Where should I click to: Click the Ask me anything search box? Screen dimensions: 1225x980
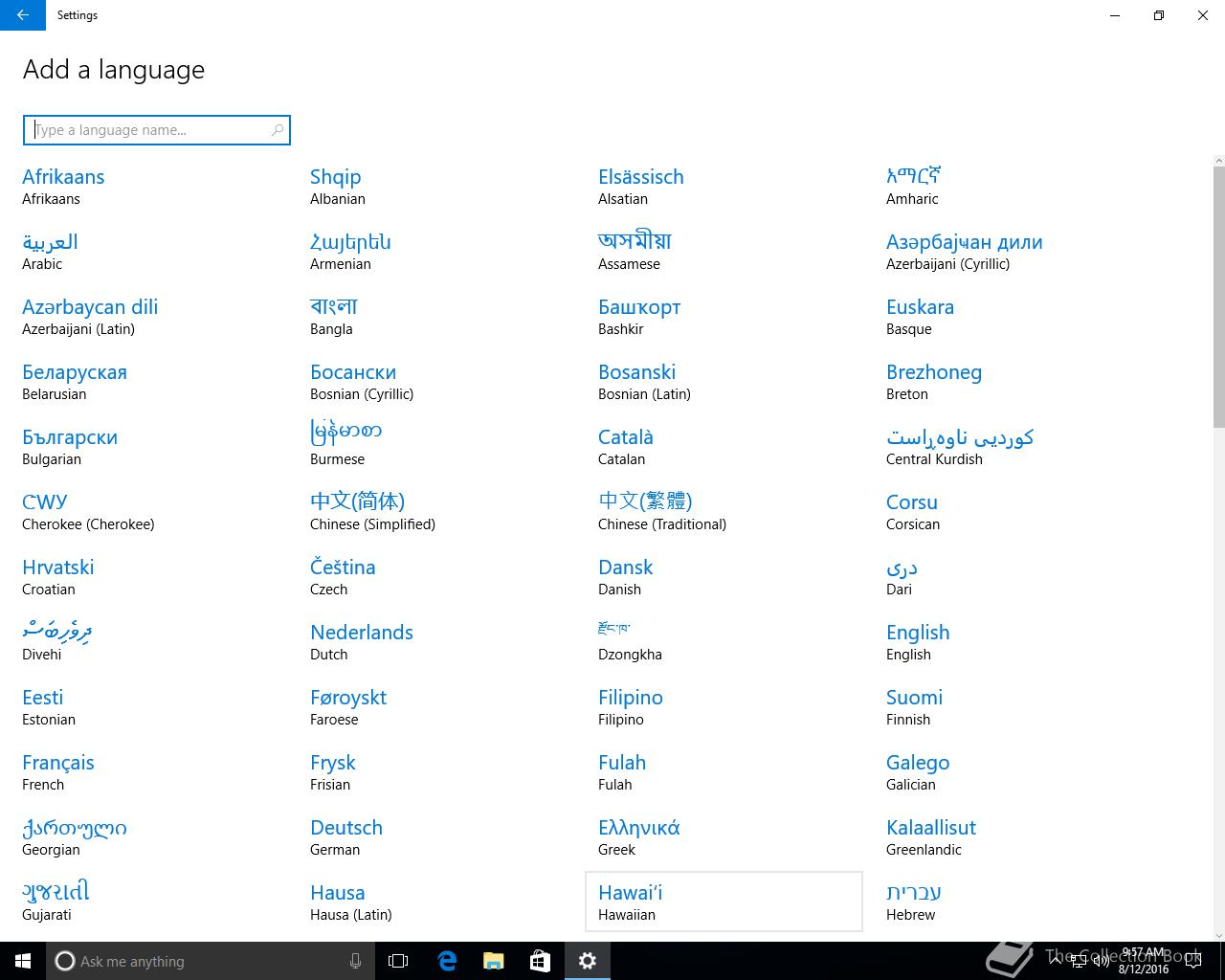tap(210, 961)
